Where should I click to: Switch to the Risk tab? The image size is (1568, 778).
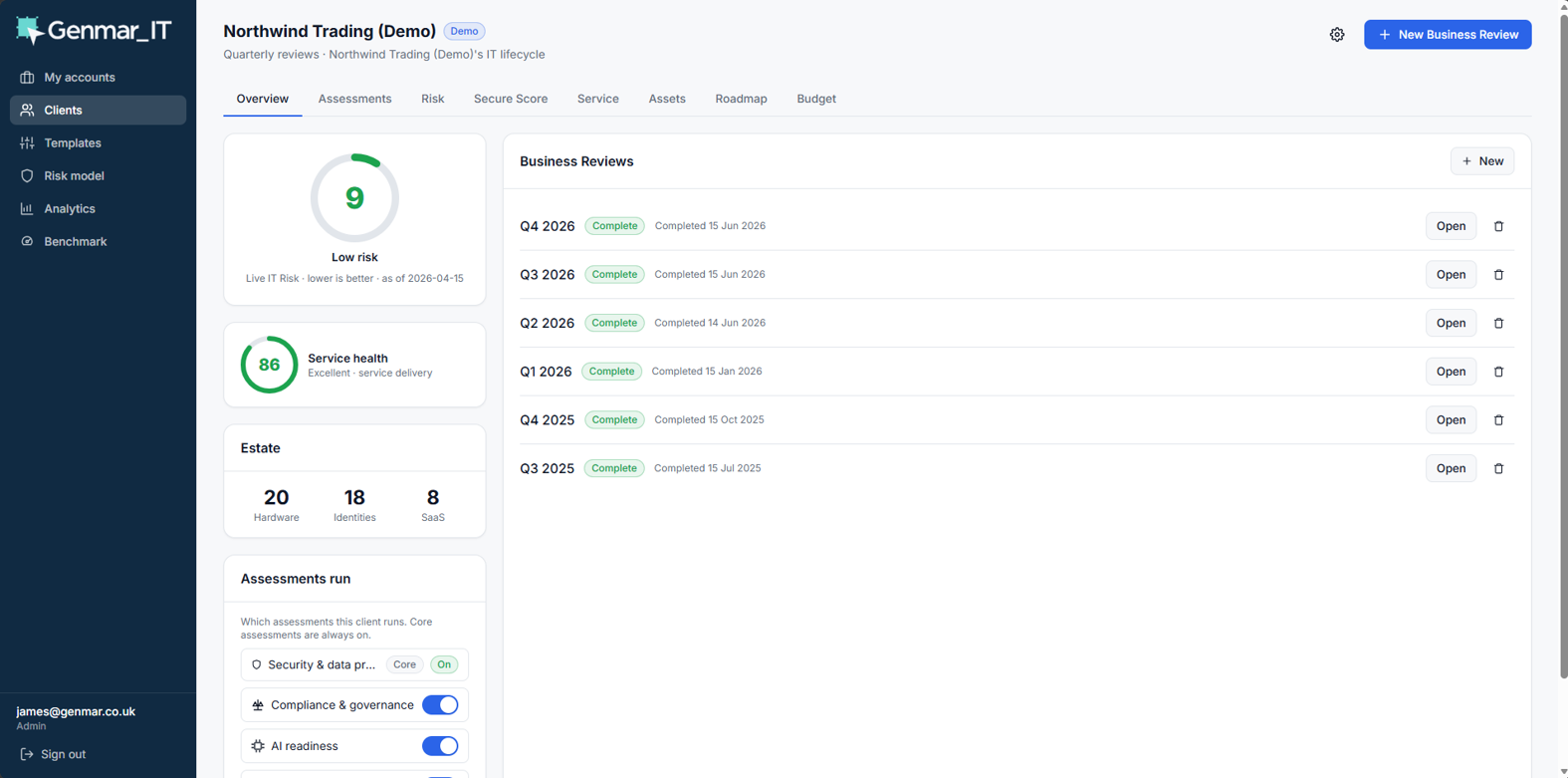432,99
